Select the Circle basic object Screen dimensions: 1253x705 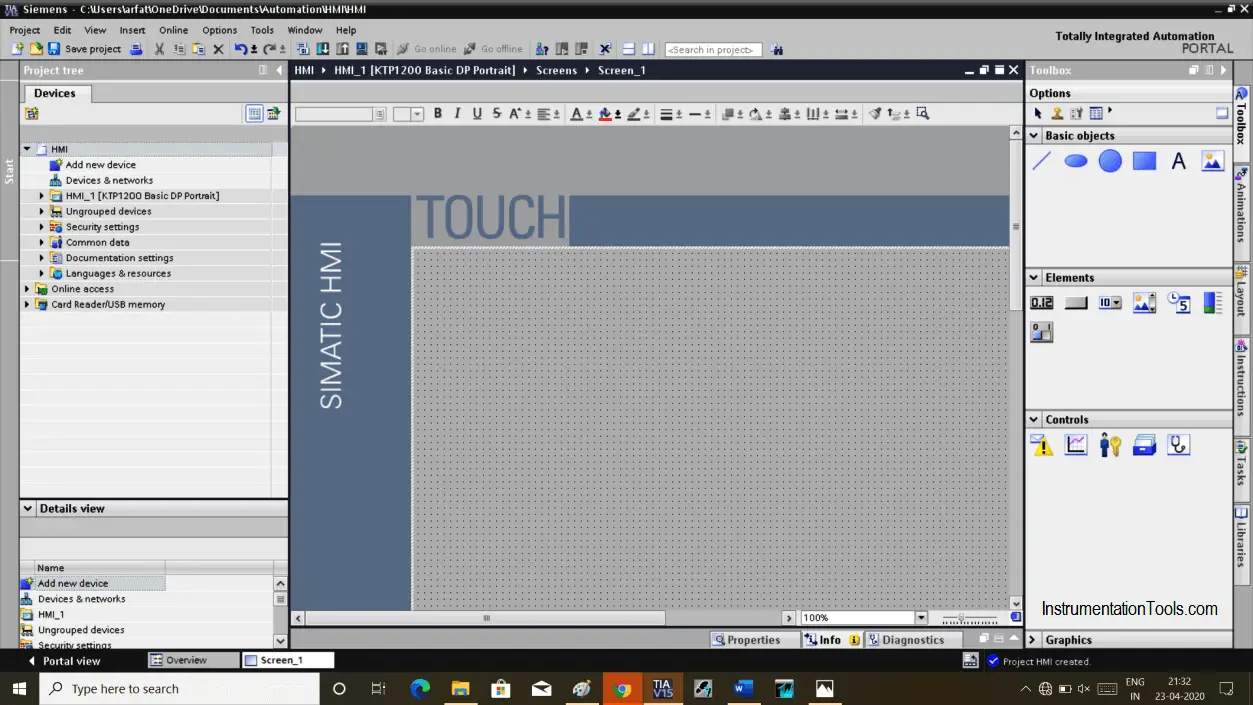coord(1110,161)
